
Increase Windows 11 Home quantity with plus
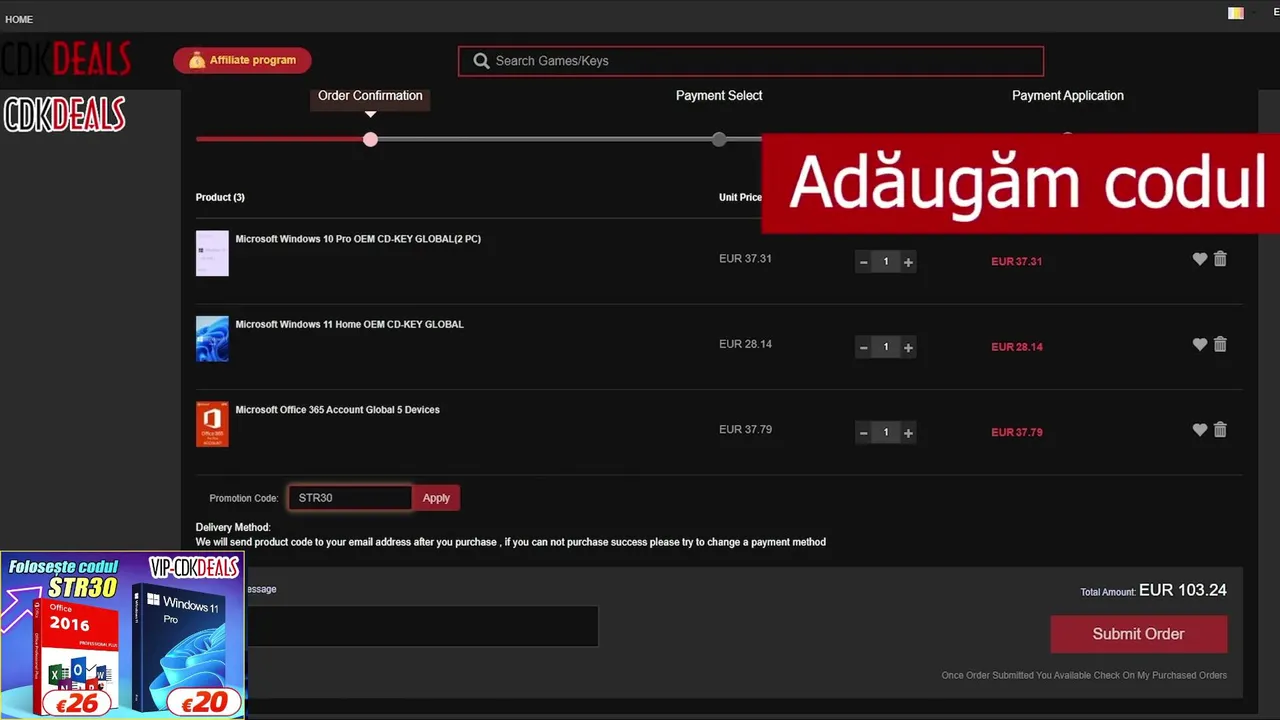point(908,348)
